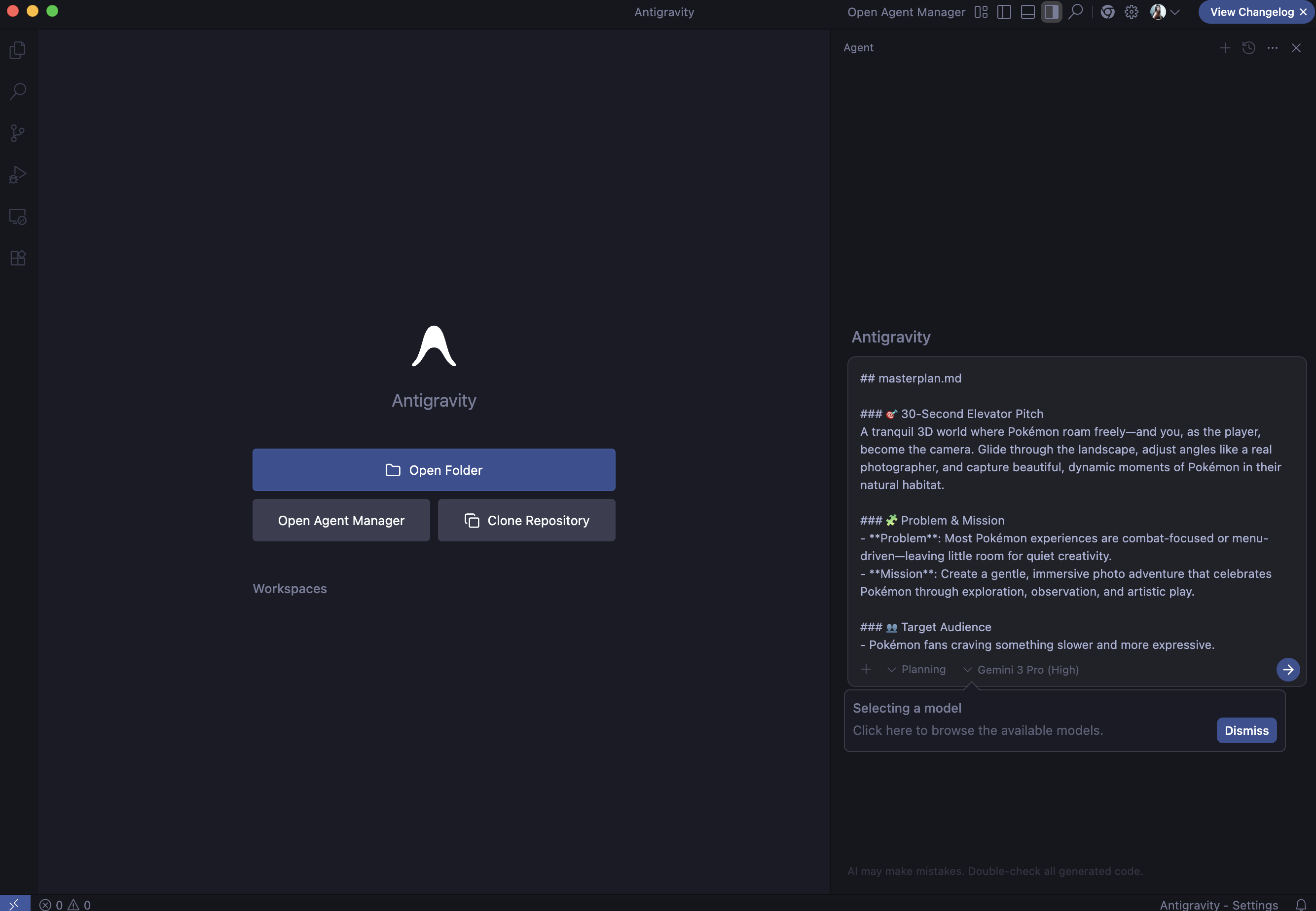Dismiss the Selecting a model tip
The height and width of the screenshot is (911, 1316).
pyautogui.click(x=1246, y=730)
